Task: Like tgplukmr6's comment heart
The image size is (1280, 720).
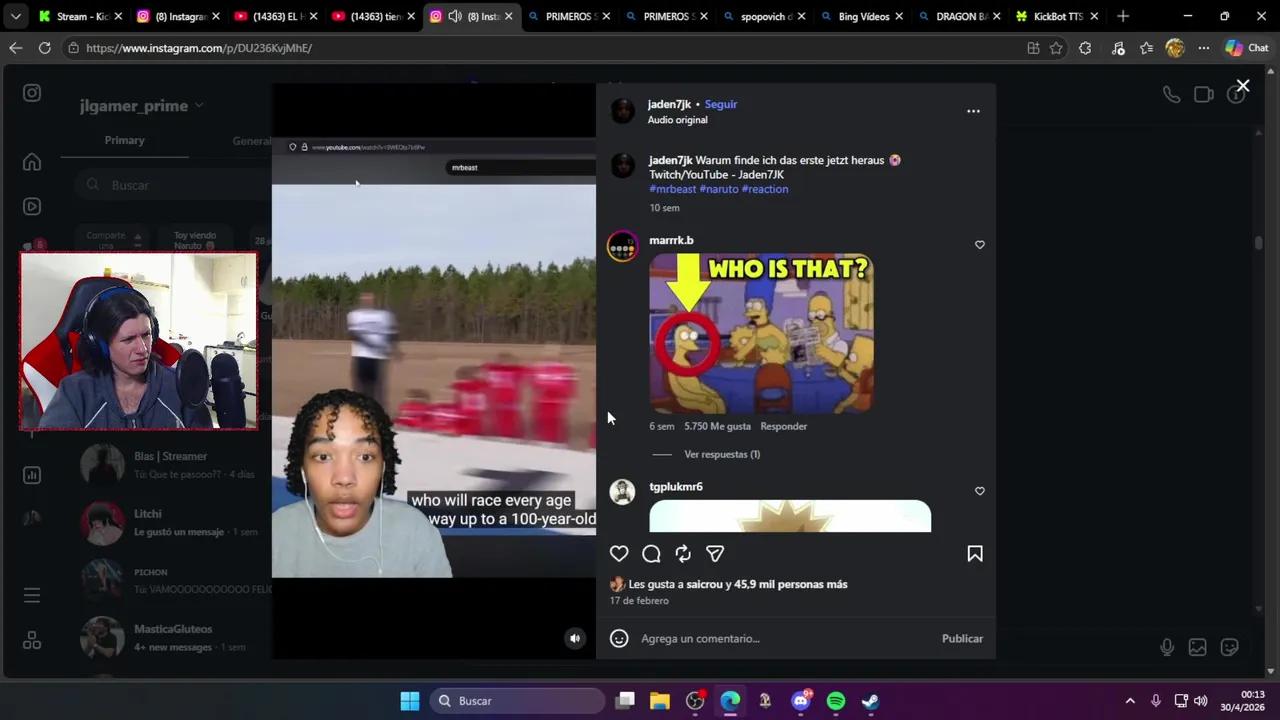Action: [x=980, y=491]
